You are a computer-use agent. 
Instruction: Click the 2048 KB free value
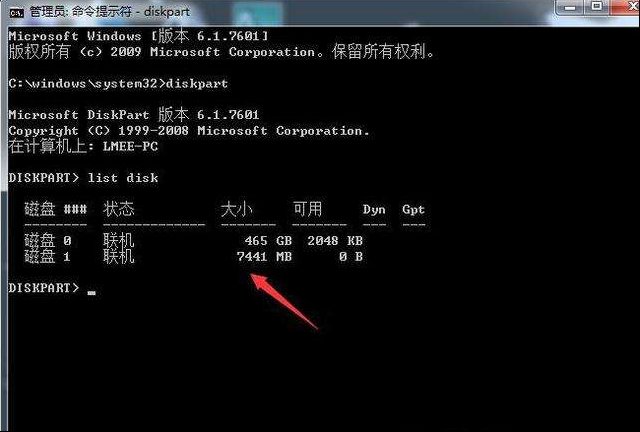335,240
